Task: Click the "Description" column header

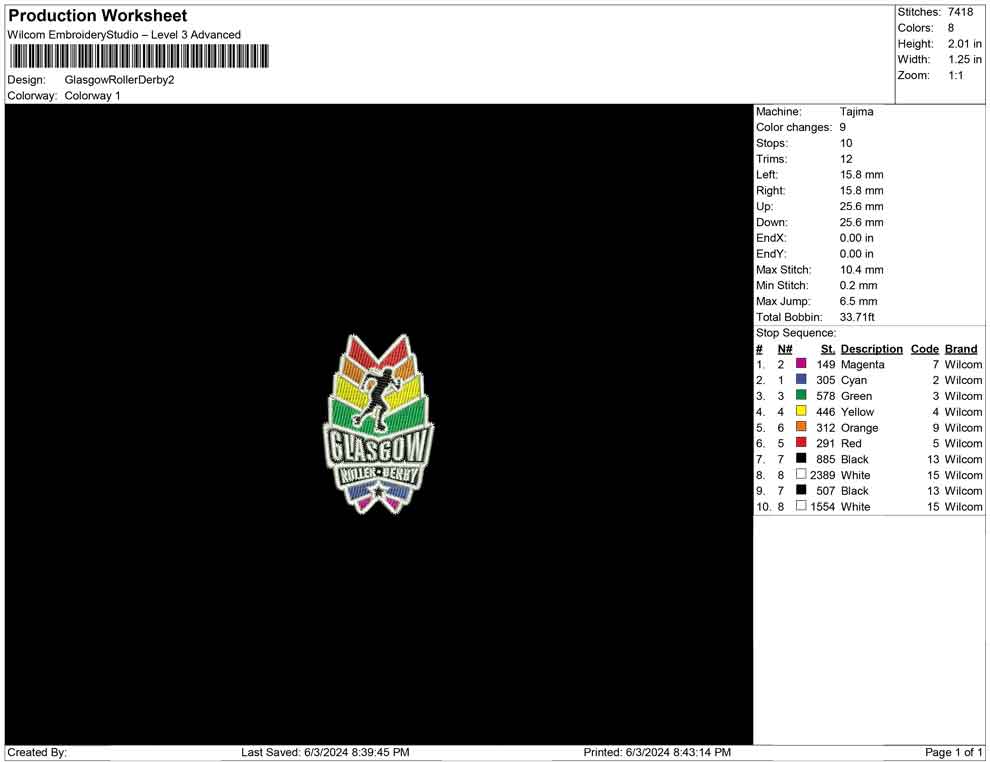Action: 872,349
